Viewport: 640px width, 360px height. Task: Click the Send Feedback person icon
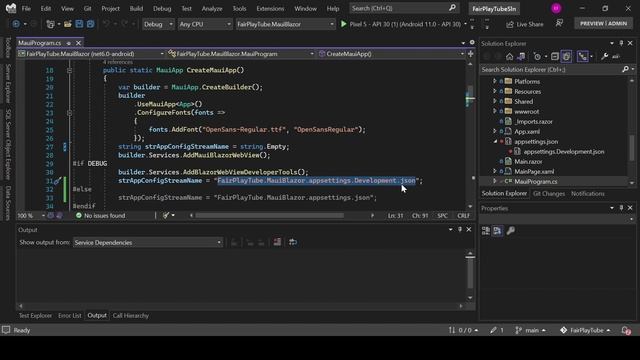[559, 24]
